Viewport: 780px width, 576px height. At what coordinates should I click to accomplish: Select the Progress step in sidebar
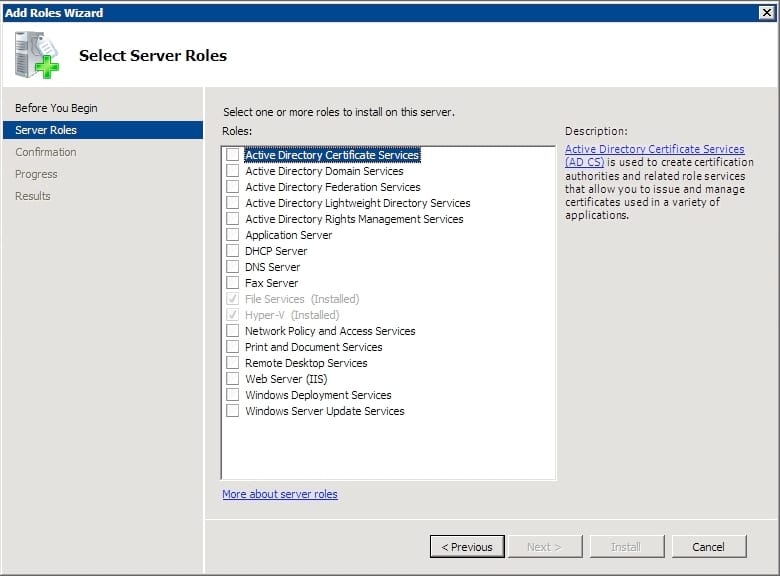36,174
